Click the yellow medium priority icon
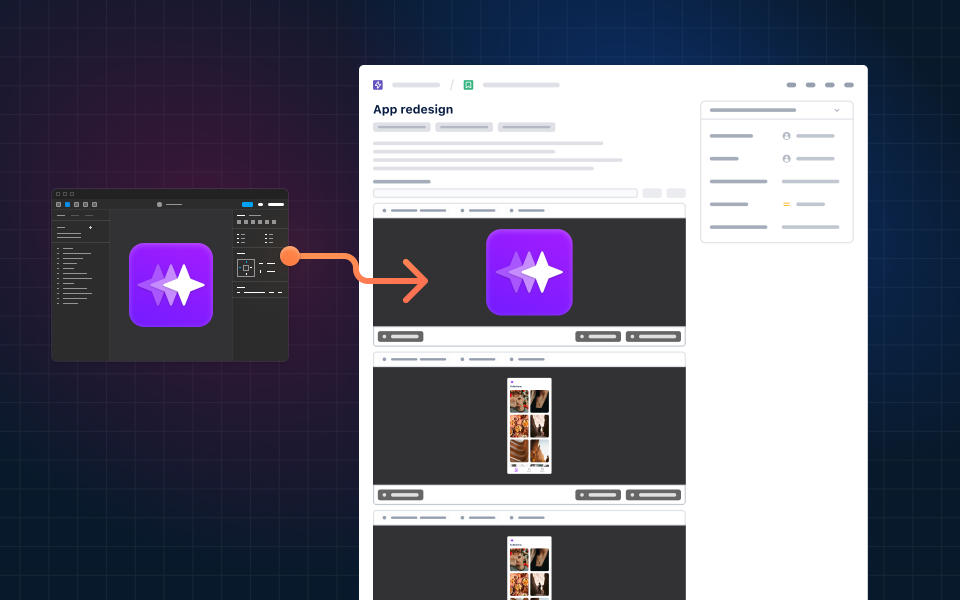960x600 pixels. (786, 204)
